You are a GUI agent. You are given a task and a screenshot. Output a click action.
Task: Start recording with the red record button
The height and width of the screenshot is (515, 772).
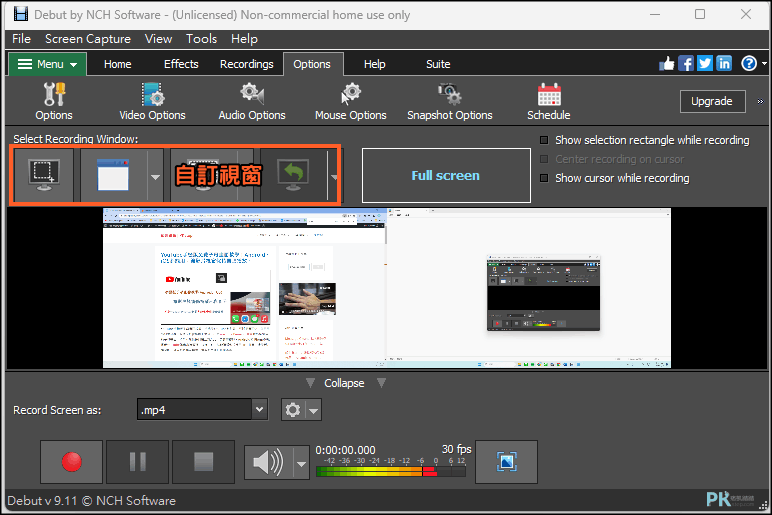(71, 462)
